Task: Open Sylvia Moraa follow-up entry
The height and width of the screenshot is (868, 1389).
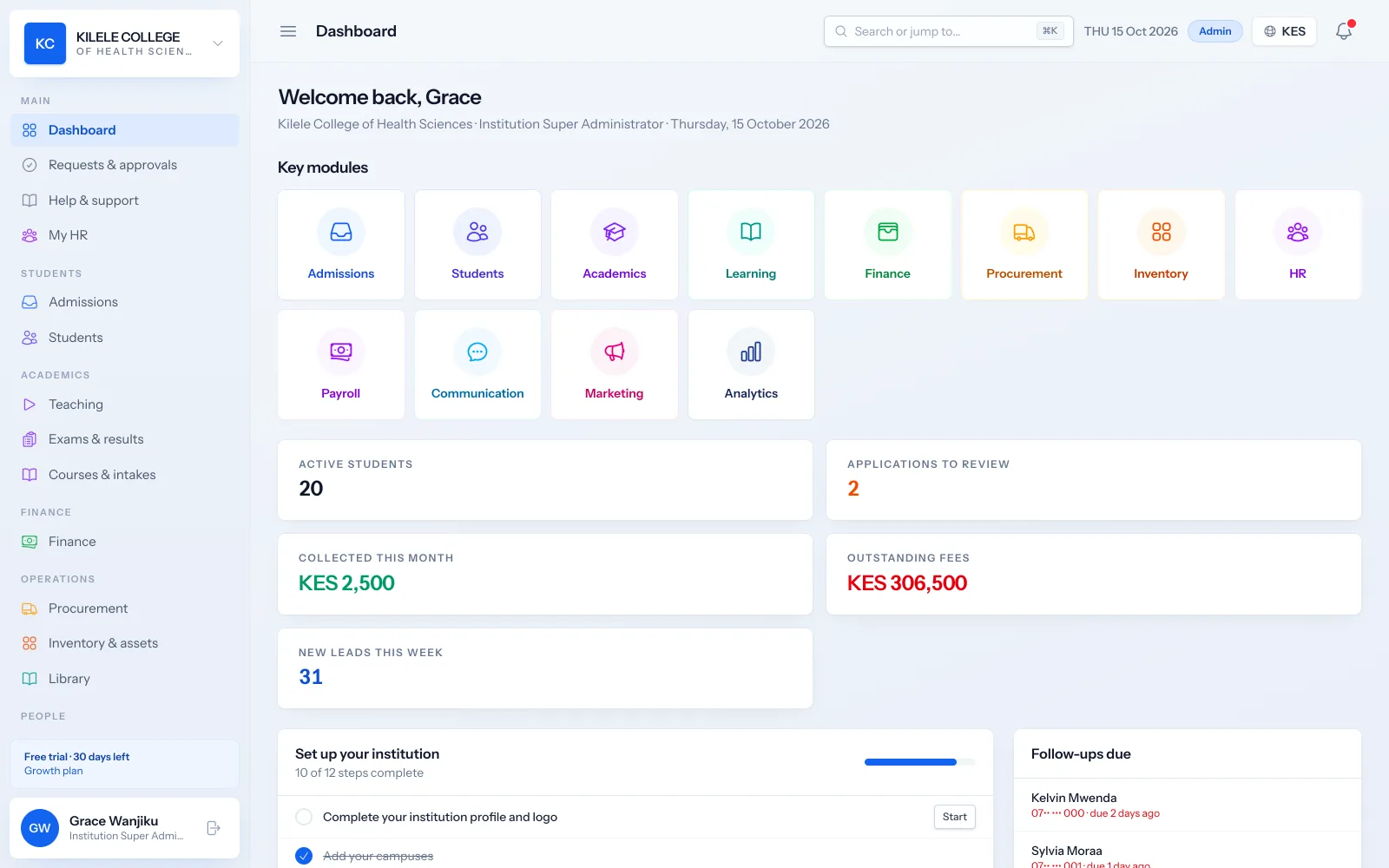Action: 1188,851
